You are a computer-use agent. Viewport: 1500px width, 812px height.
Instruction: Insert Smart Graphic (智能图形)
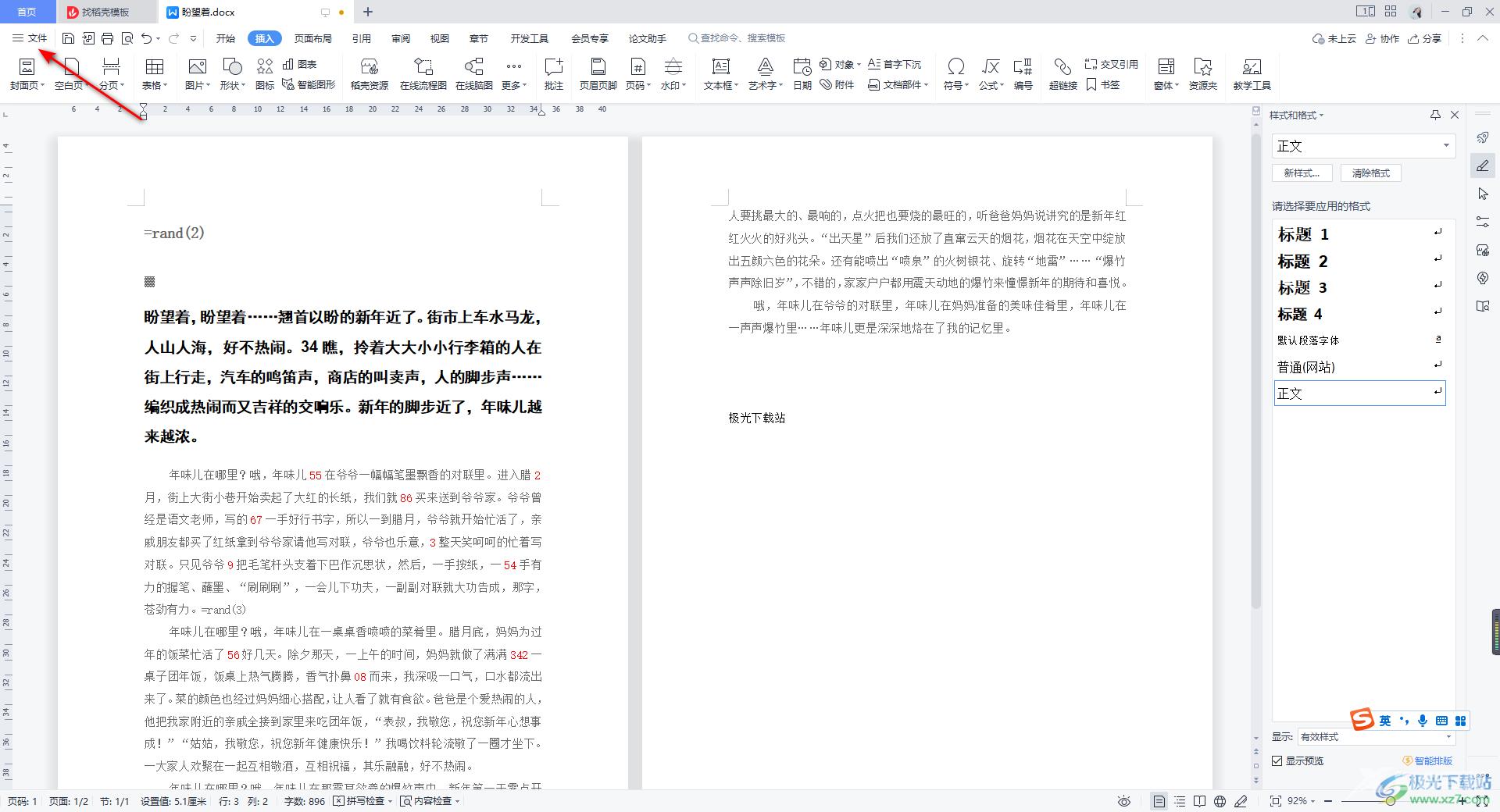point(309,84)
